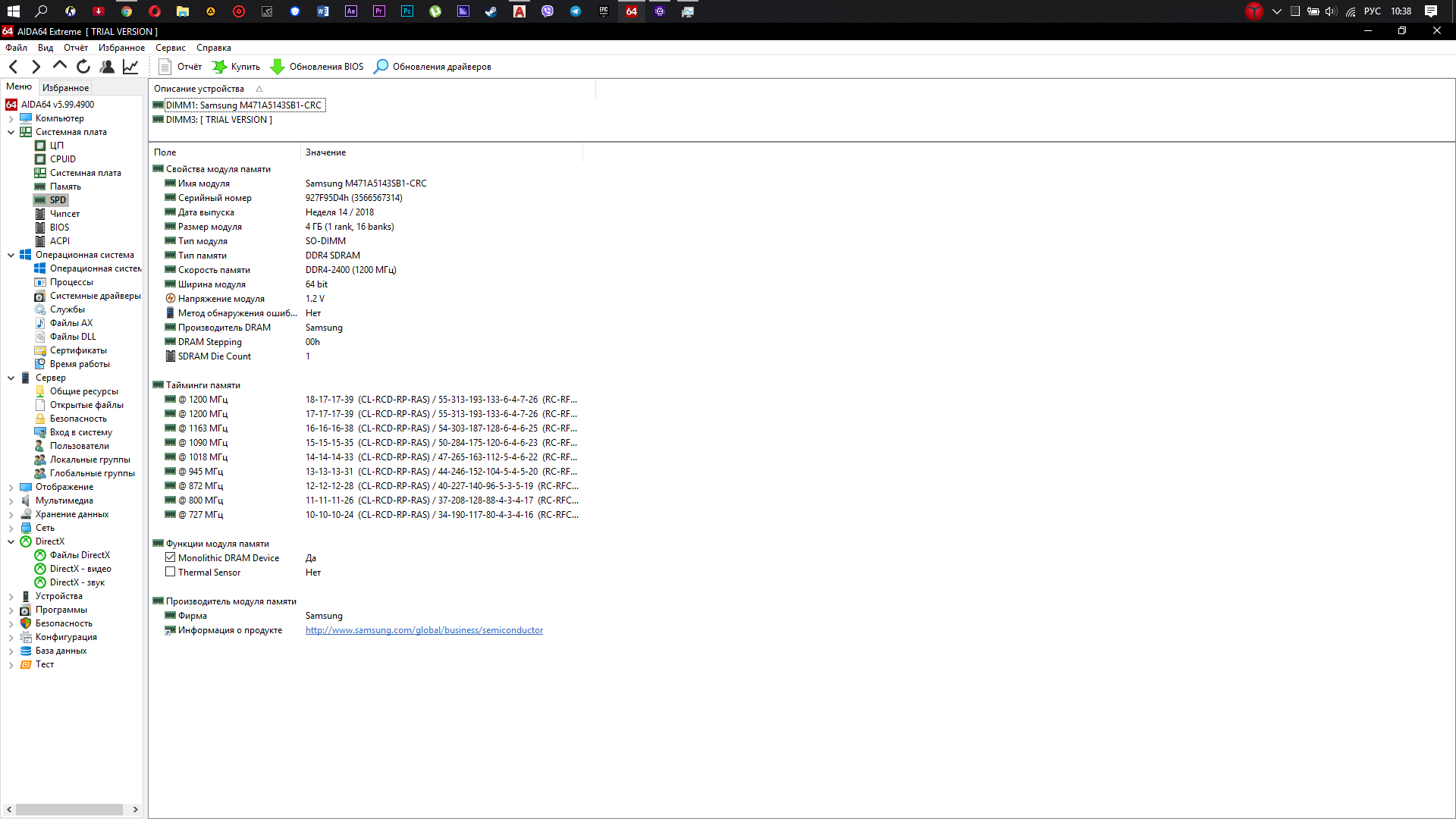Screen dimensions: 1456x819
Task: Collapse the Системная плата parent node
Action: pos(11,132)
